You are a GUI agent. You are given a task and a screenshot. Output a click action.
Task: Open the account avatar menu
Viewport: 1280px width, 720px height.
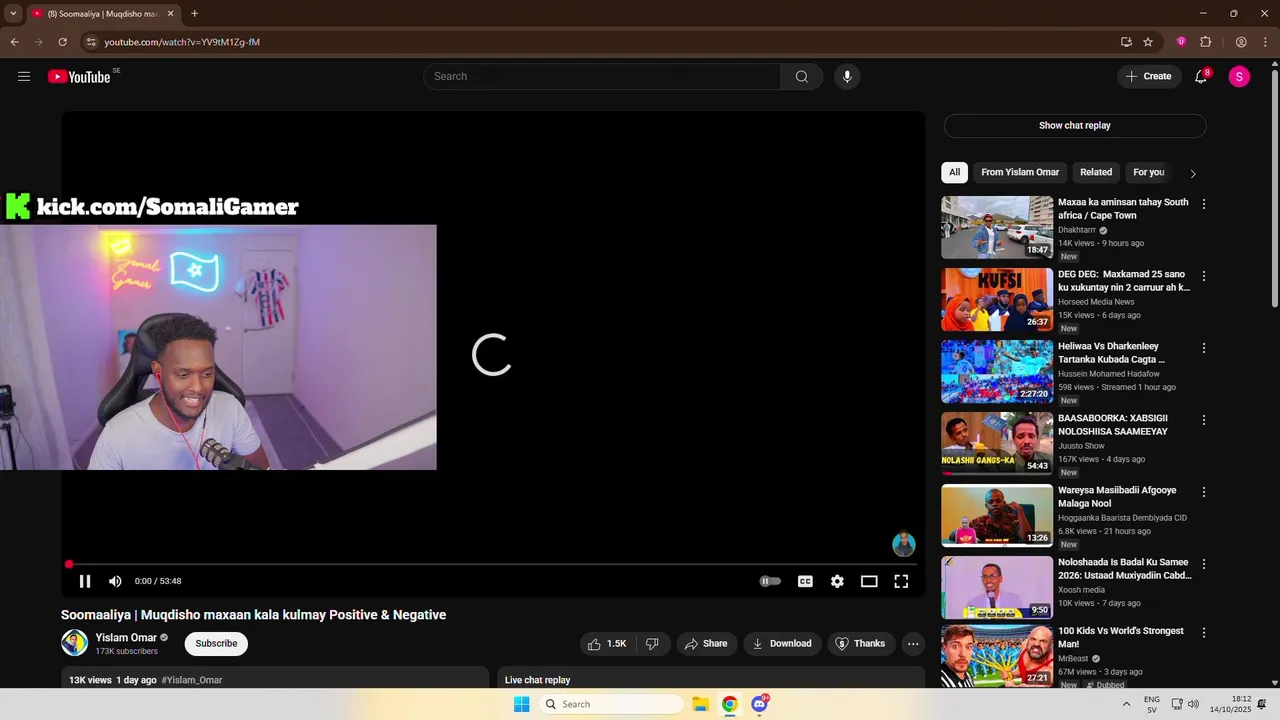pyautogui.click(x=1239, y=77)
